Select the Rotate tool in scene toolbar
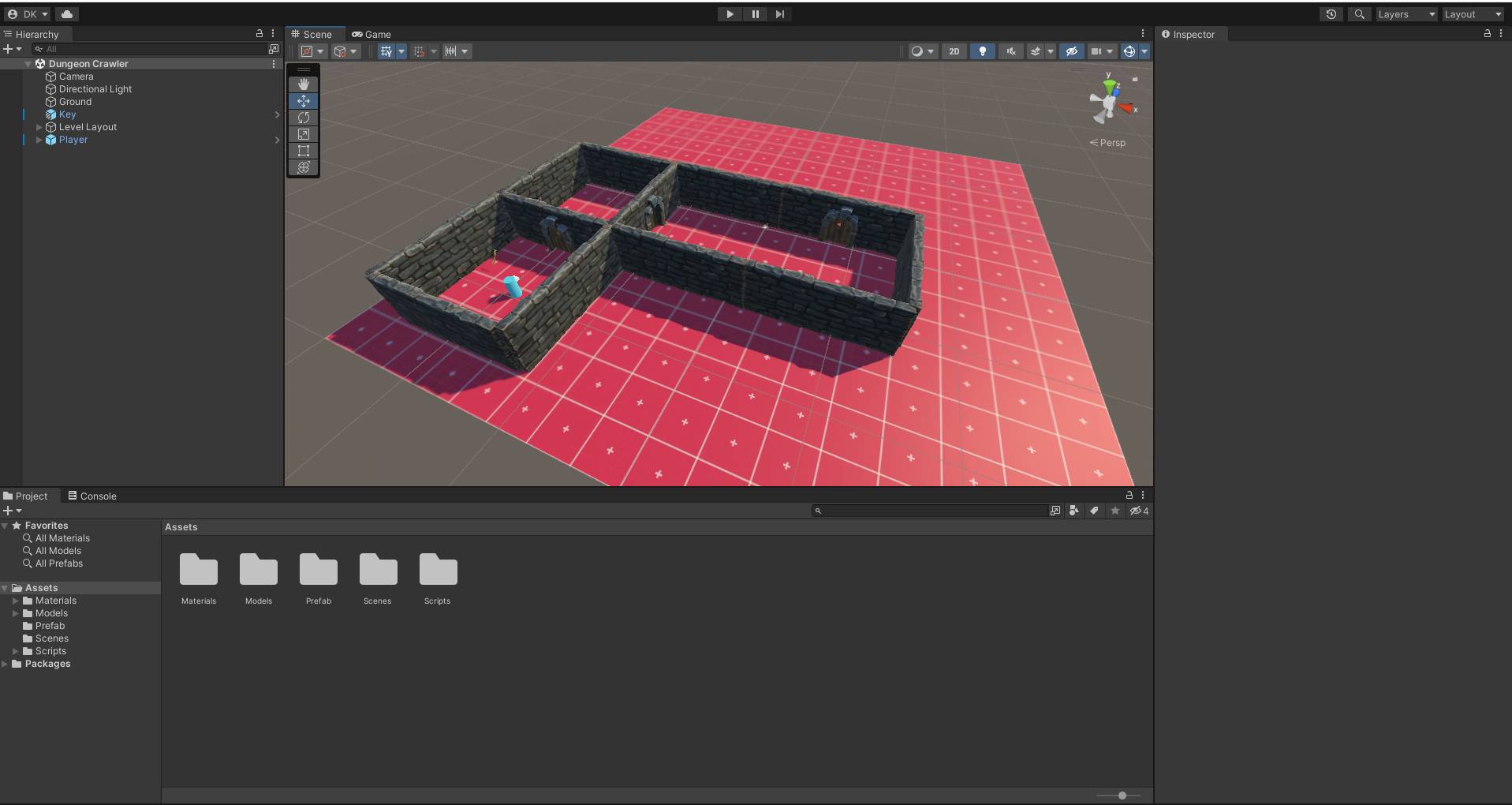The image size is (1512, 805). tap(304, 118)
